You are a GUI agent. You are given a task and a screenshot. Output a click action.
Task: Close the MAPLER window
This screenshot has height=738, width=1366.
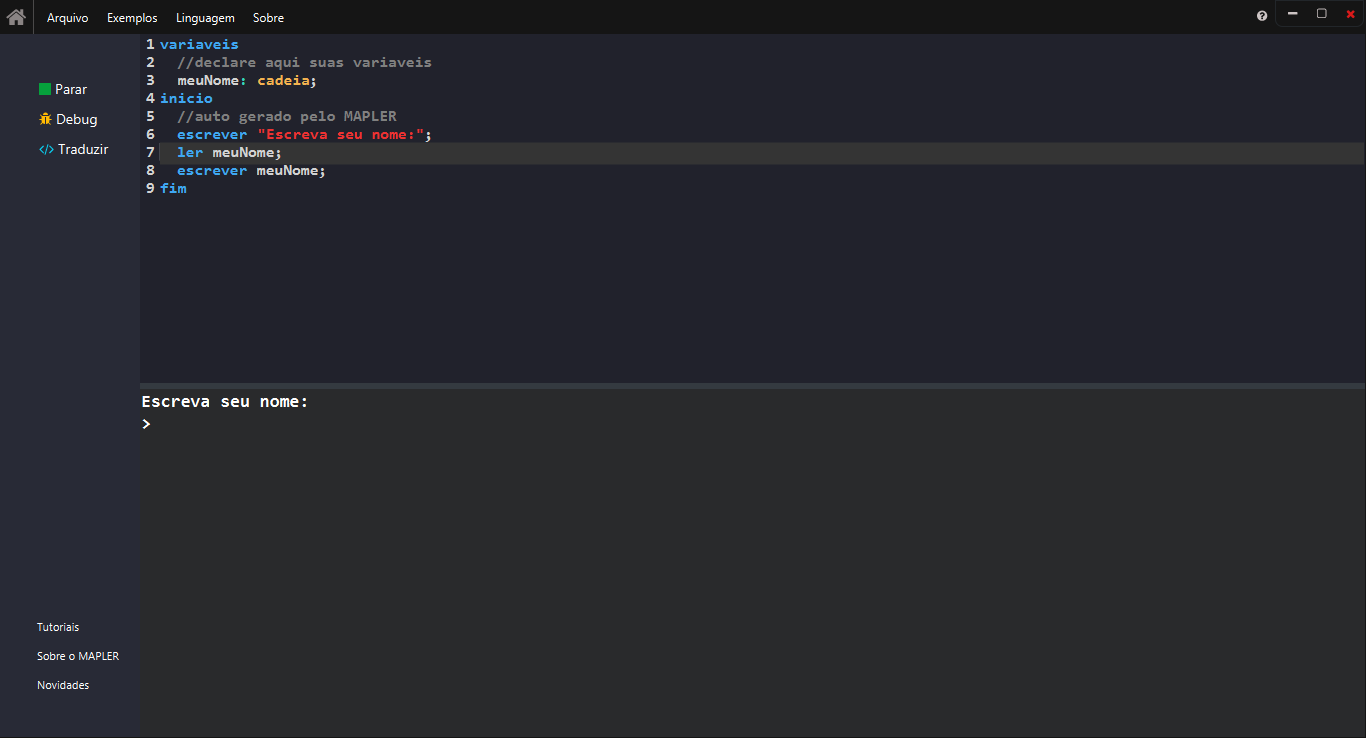(x=1350, y=14)
